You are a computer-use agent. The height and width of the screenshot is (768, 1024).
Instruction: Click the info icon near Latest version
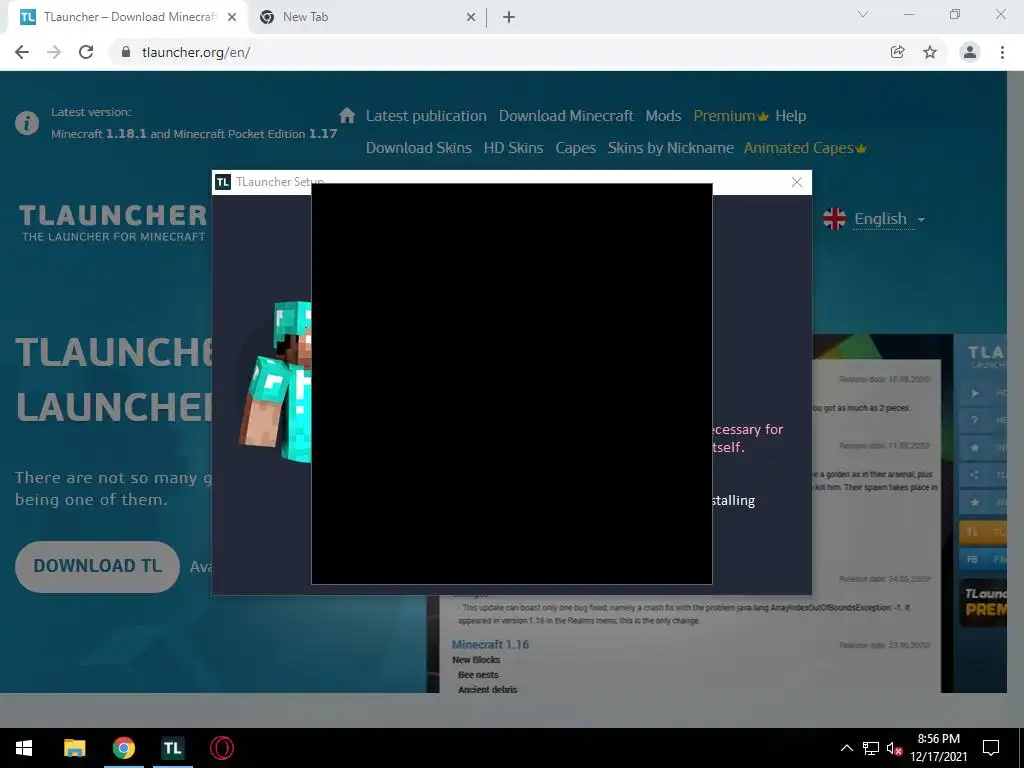point(27,123)
